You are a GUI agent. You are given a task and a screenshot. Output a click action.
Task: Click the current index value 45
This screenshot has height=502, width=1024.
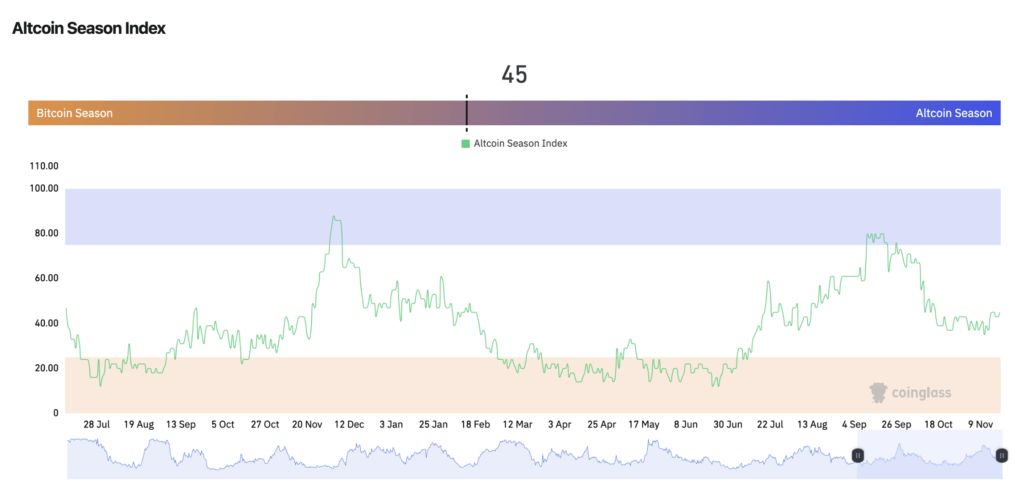(514, 75)
